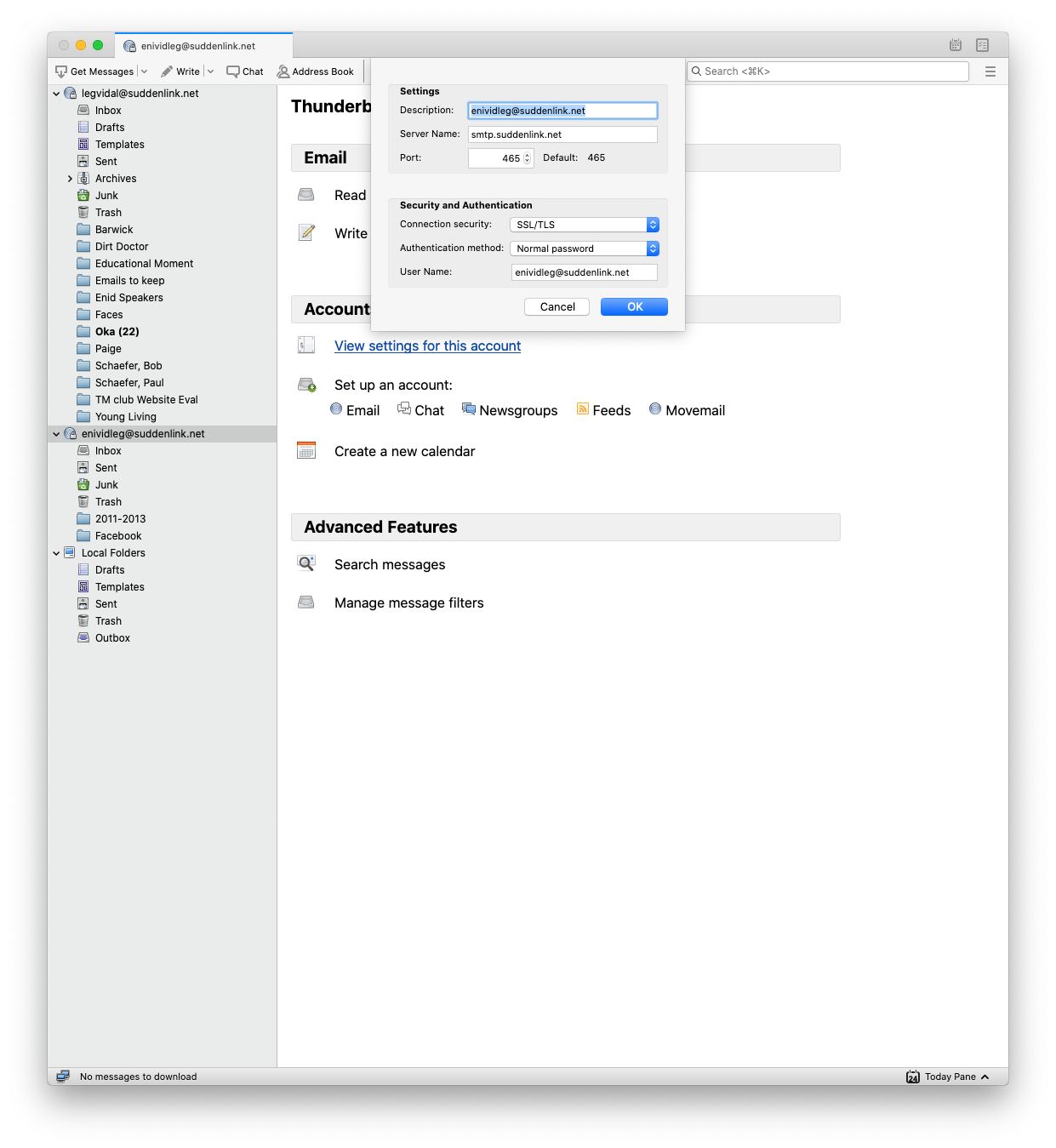
Task: Click the Write message toolbar button
Action: 180,71
